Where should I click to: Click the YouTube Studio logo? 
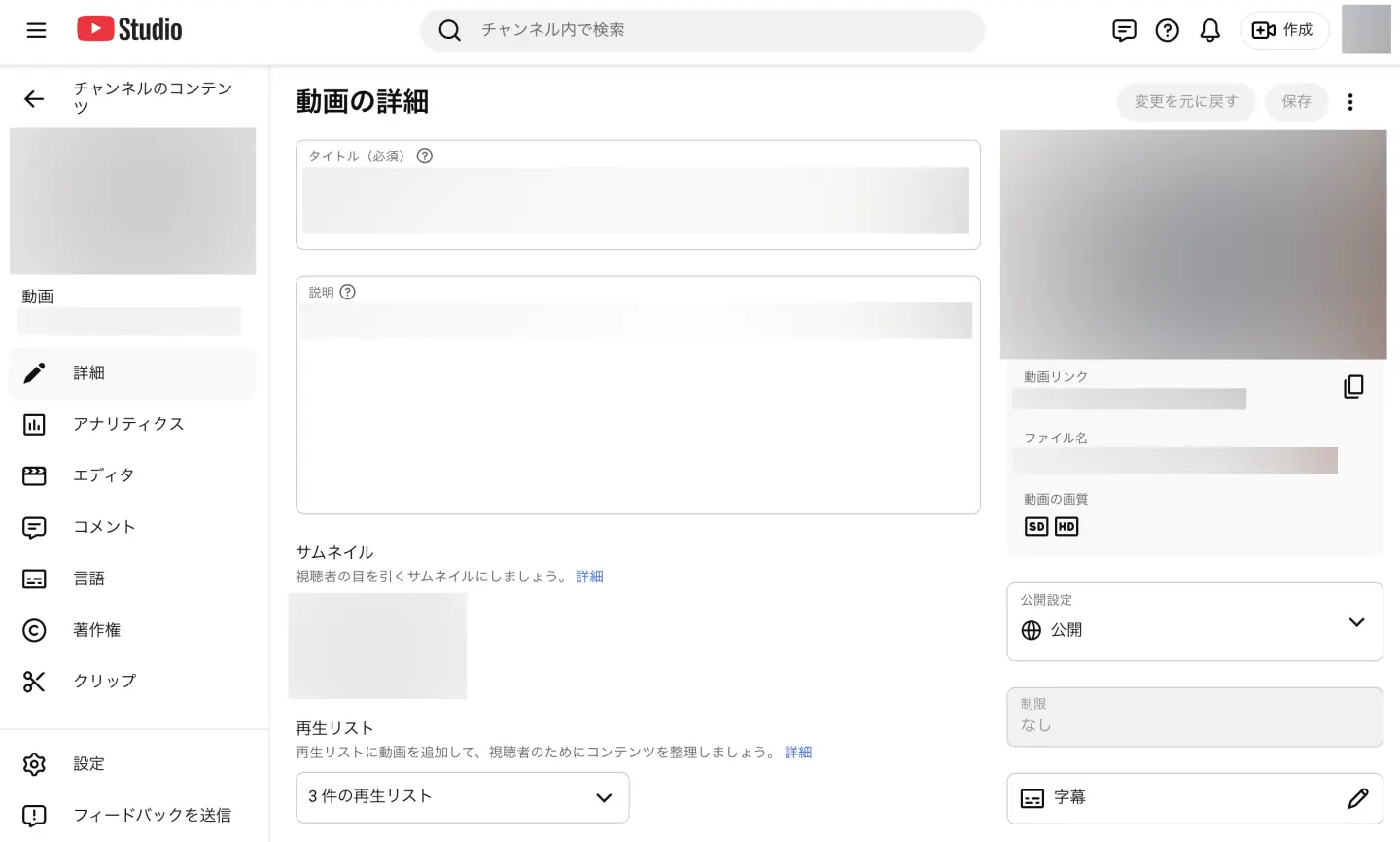(x=127, y=28)
